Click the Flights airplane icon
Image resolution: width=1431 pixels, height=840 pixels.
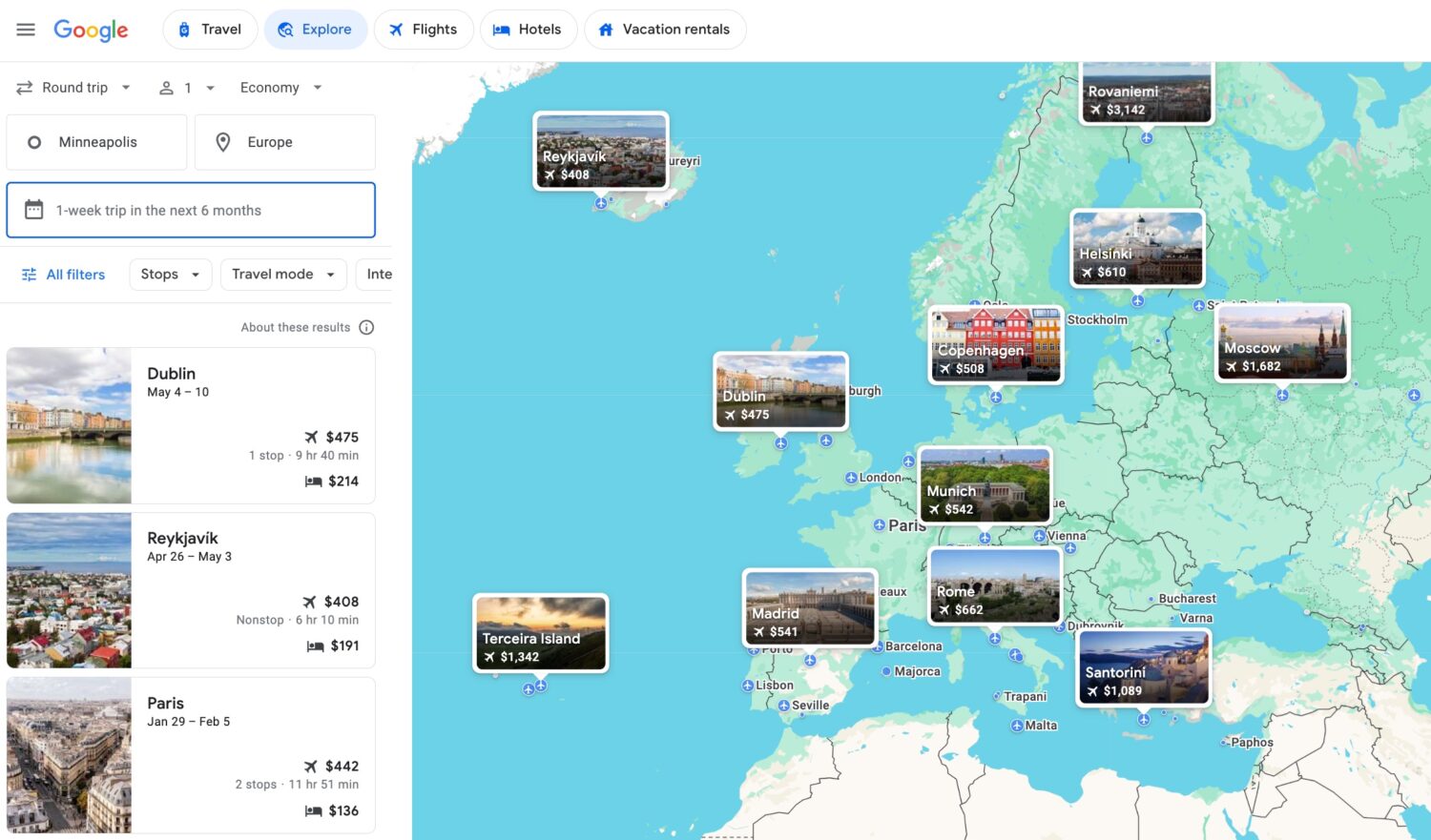397,29
